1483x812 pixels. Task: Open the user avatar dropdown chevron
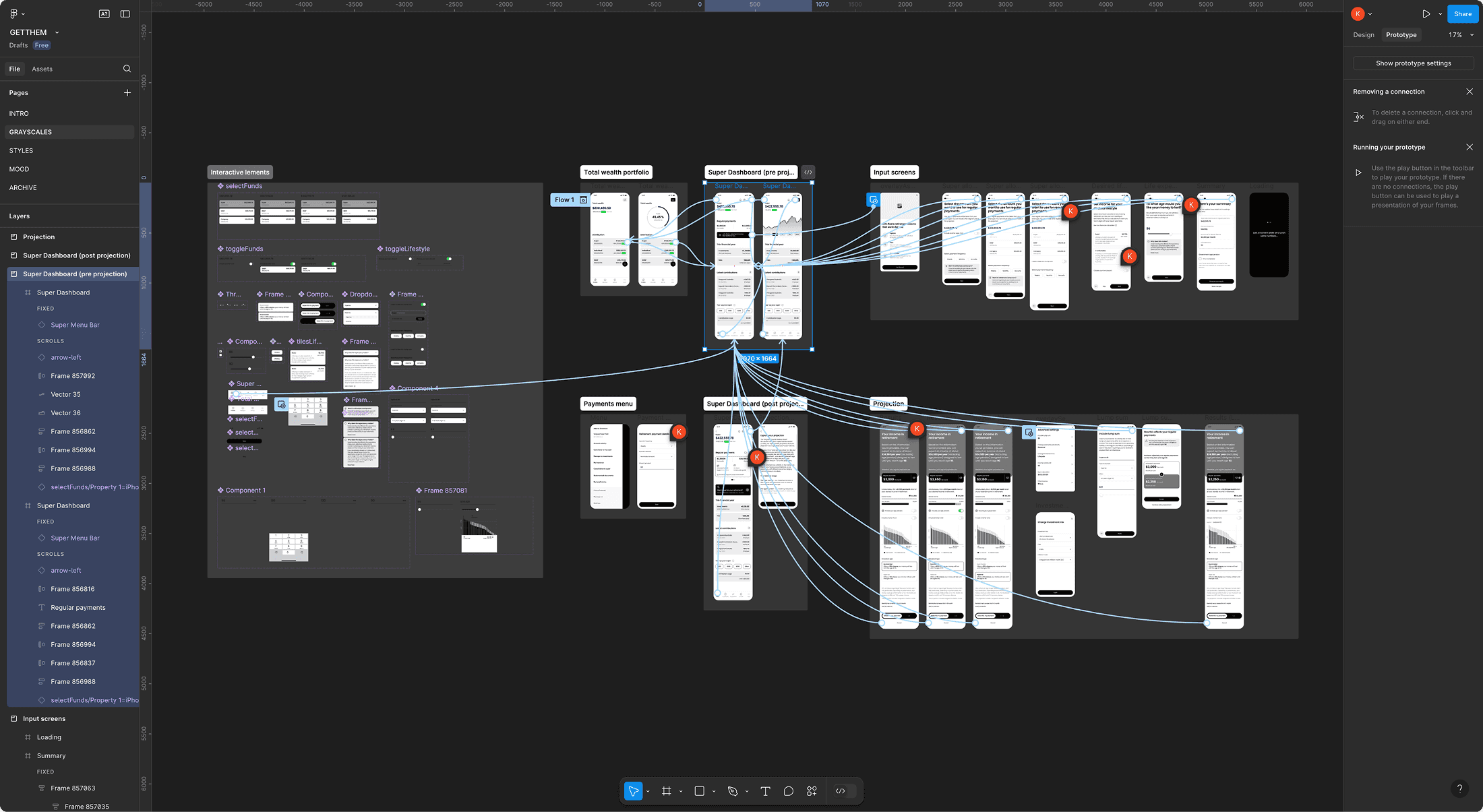pos(1370,13)
